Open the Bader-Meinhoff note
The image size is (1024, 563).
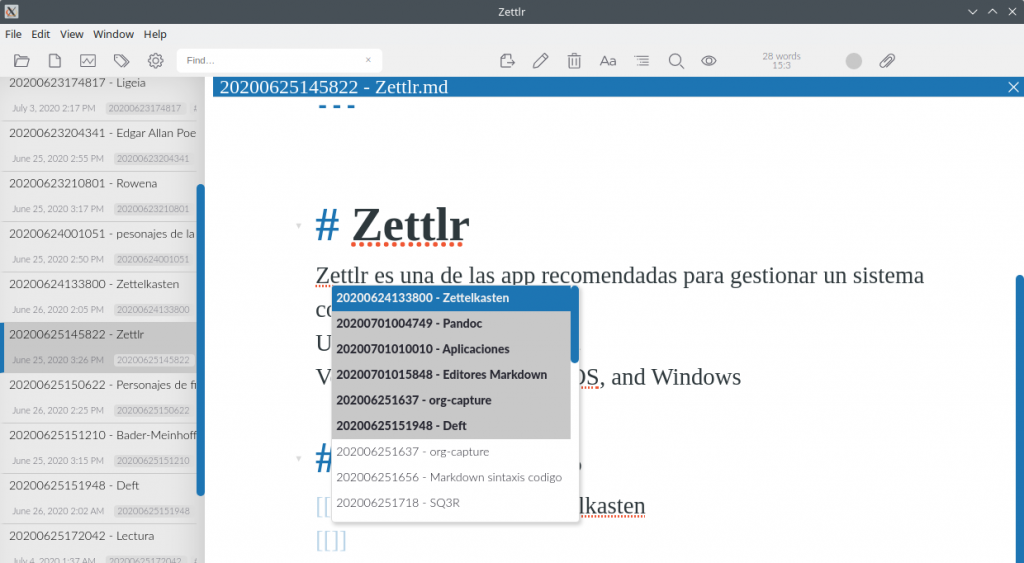[98, 447]
